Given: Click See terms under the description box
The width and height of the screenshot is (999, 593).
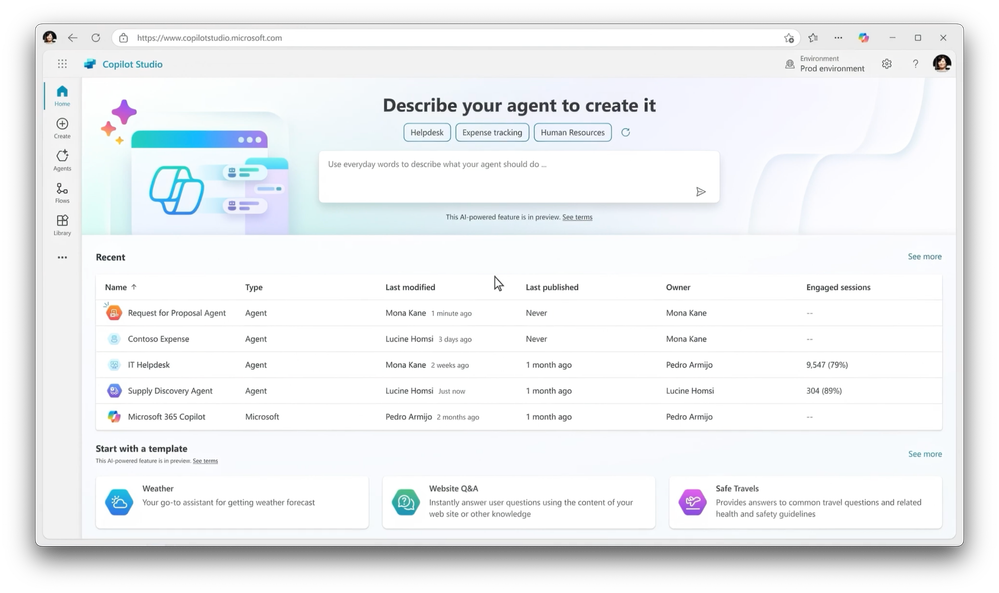Looking at the screenshot, I should (x=577, y=217).
